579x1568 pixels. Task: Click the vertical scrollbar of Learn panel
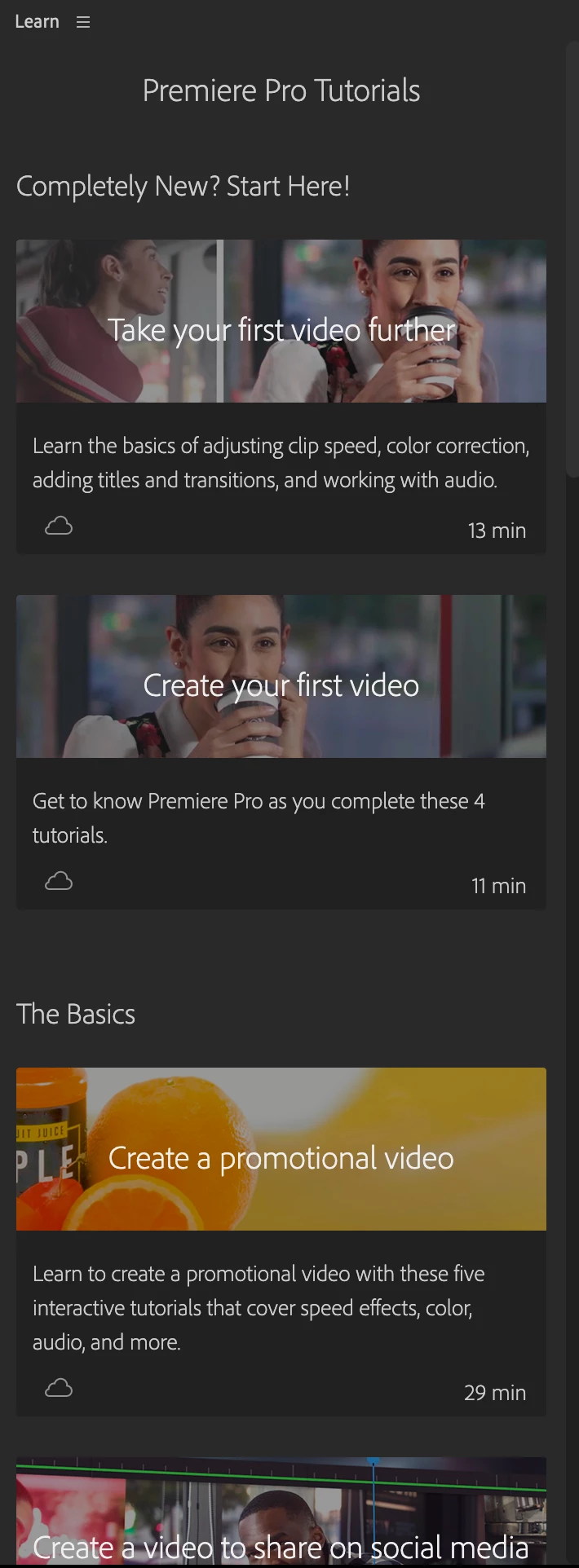tap(572, 259)
